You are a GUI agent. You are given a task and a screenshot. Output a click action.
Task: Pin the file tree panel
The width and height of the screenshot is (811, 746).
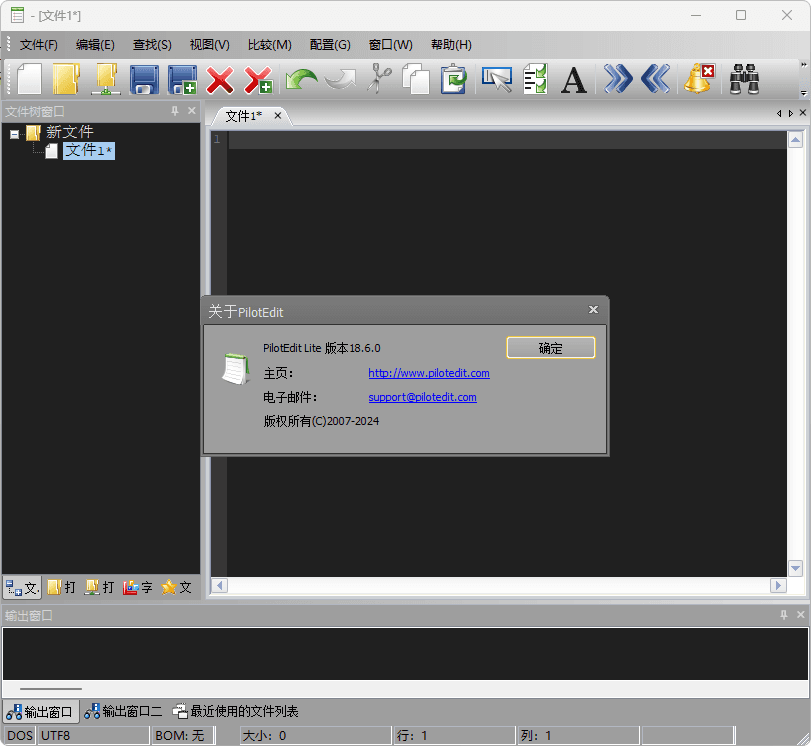(175, 111)
